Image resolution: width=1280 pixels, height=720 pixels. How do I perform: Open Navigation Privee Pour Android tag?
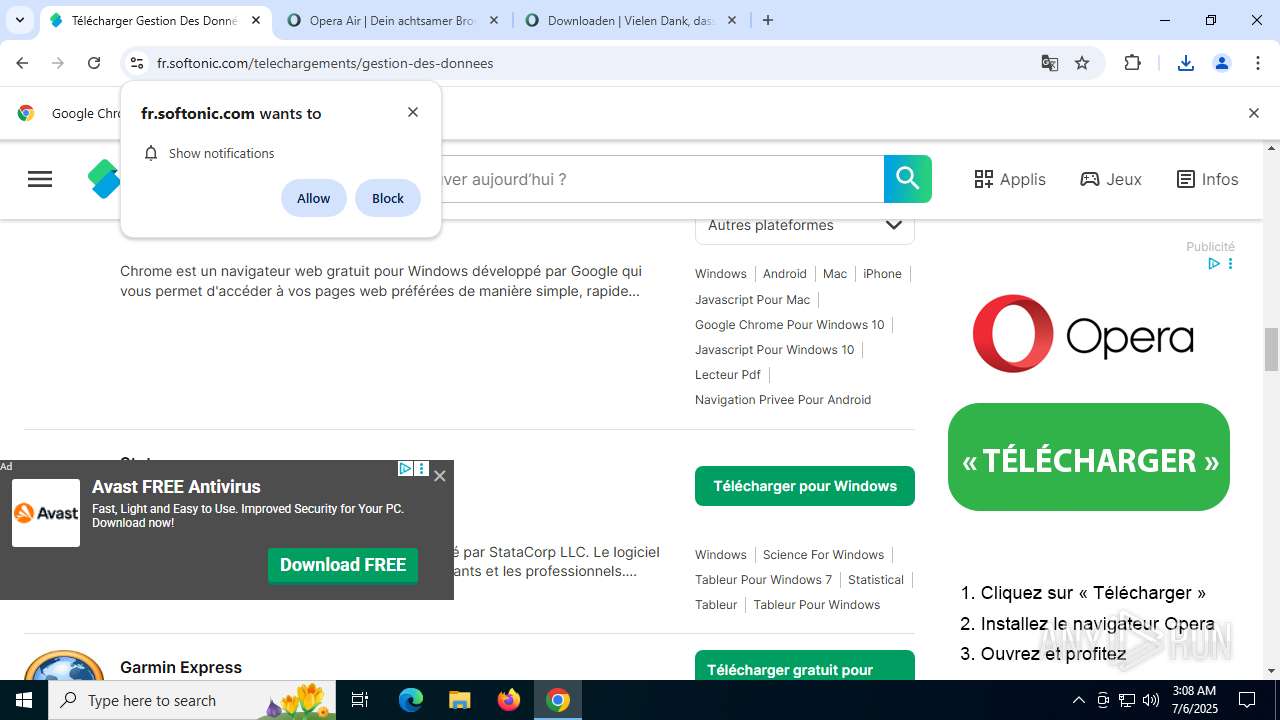783,399
